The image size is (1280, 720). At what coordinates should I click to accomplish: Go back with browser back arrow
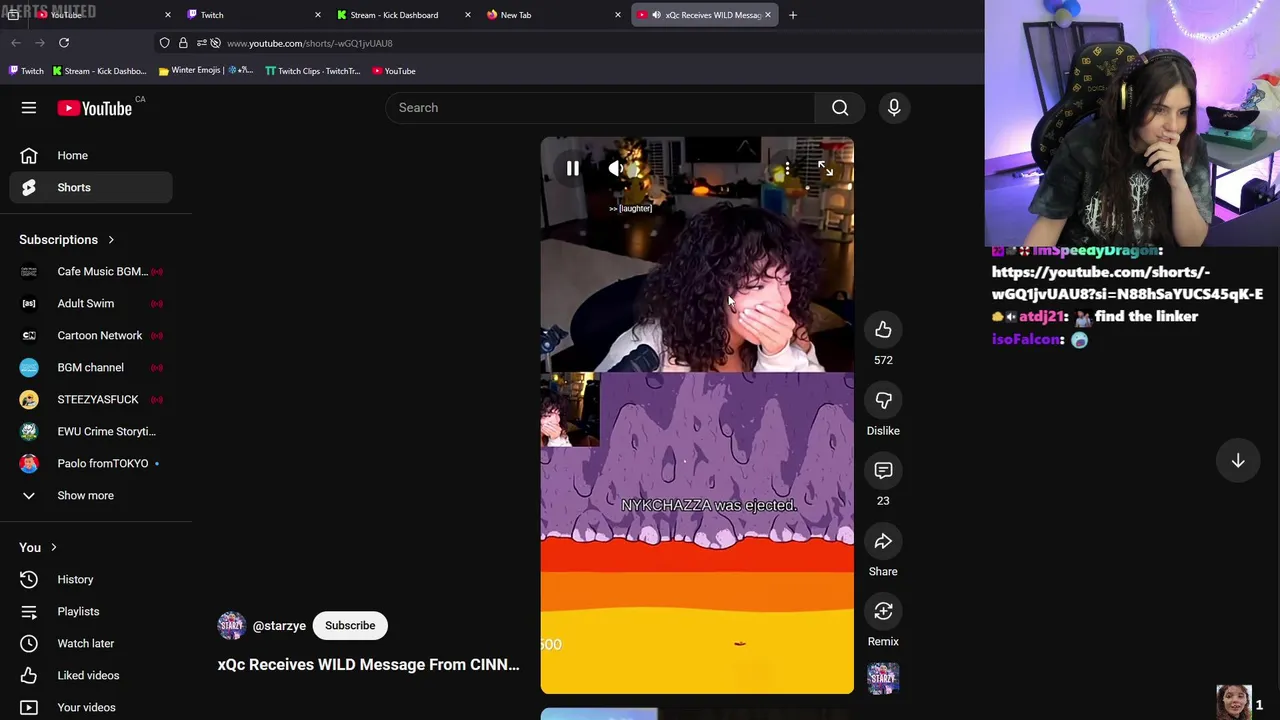(x=16, y=43)
